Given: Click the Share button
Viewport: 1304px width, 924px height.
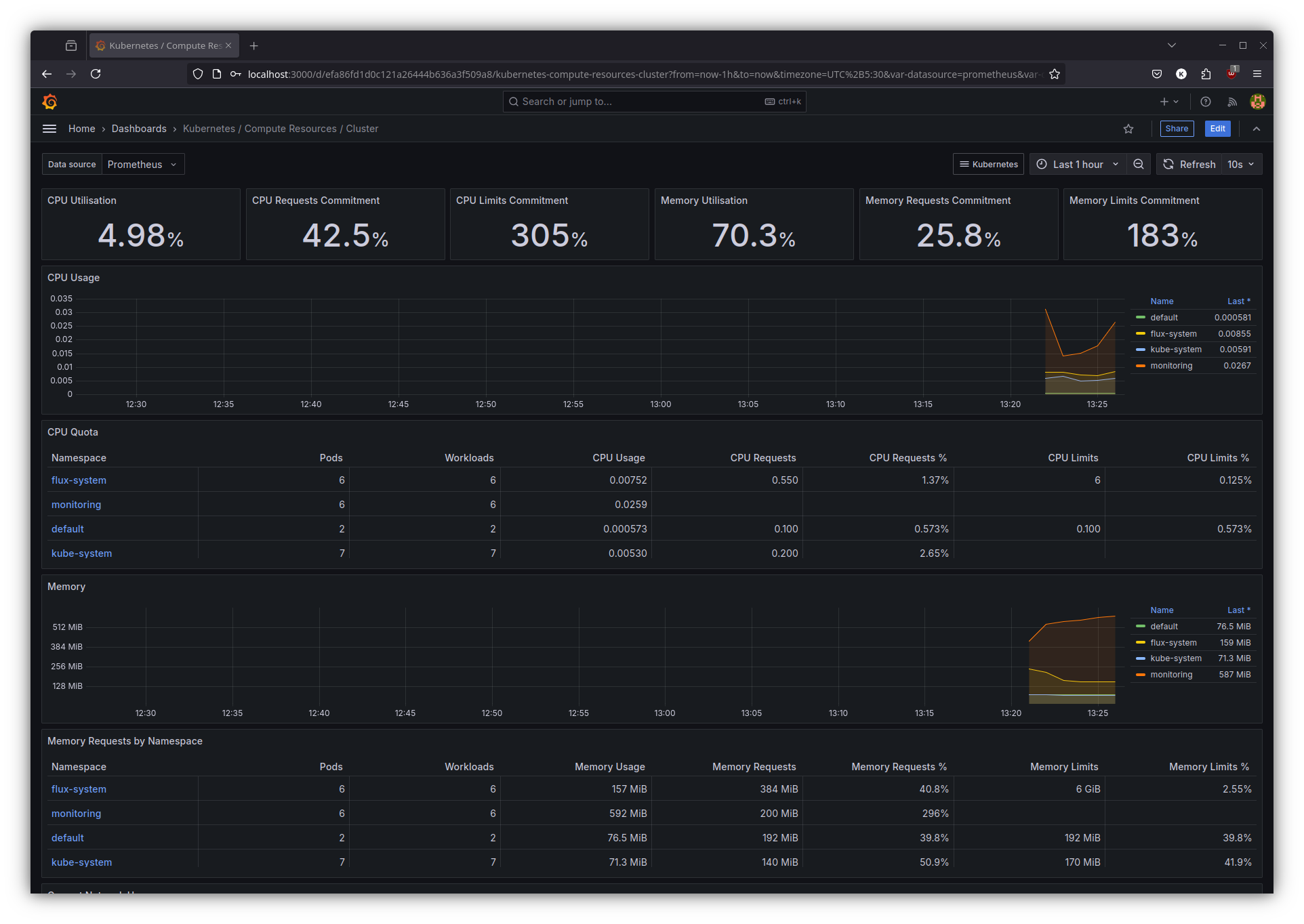Looking at the screenshot, I should tap(1177, 129).
